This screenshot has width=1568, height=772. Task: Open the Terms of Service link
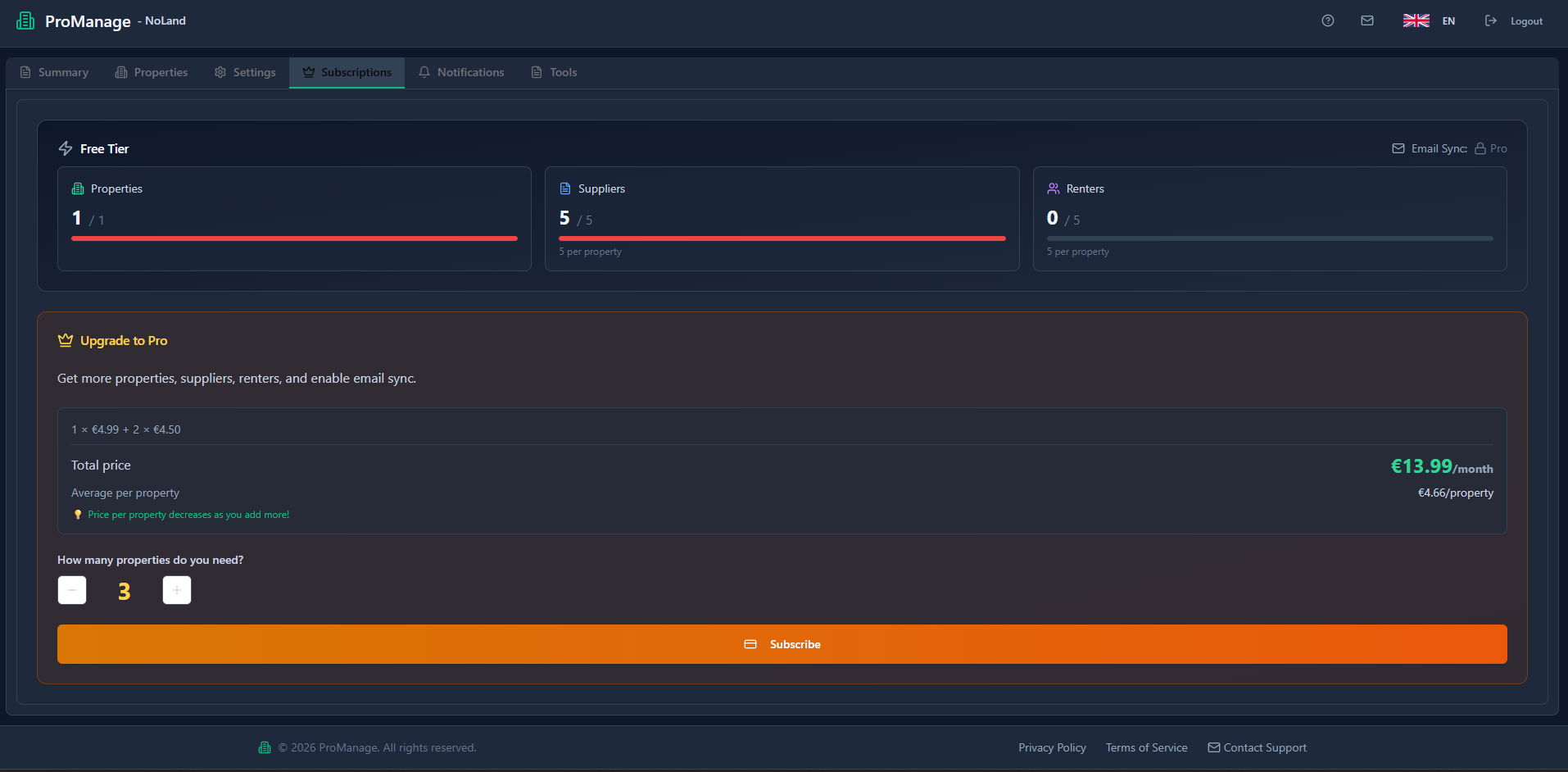pos(1146,747)
